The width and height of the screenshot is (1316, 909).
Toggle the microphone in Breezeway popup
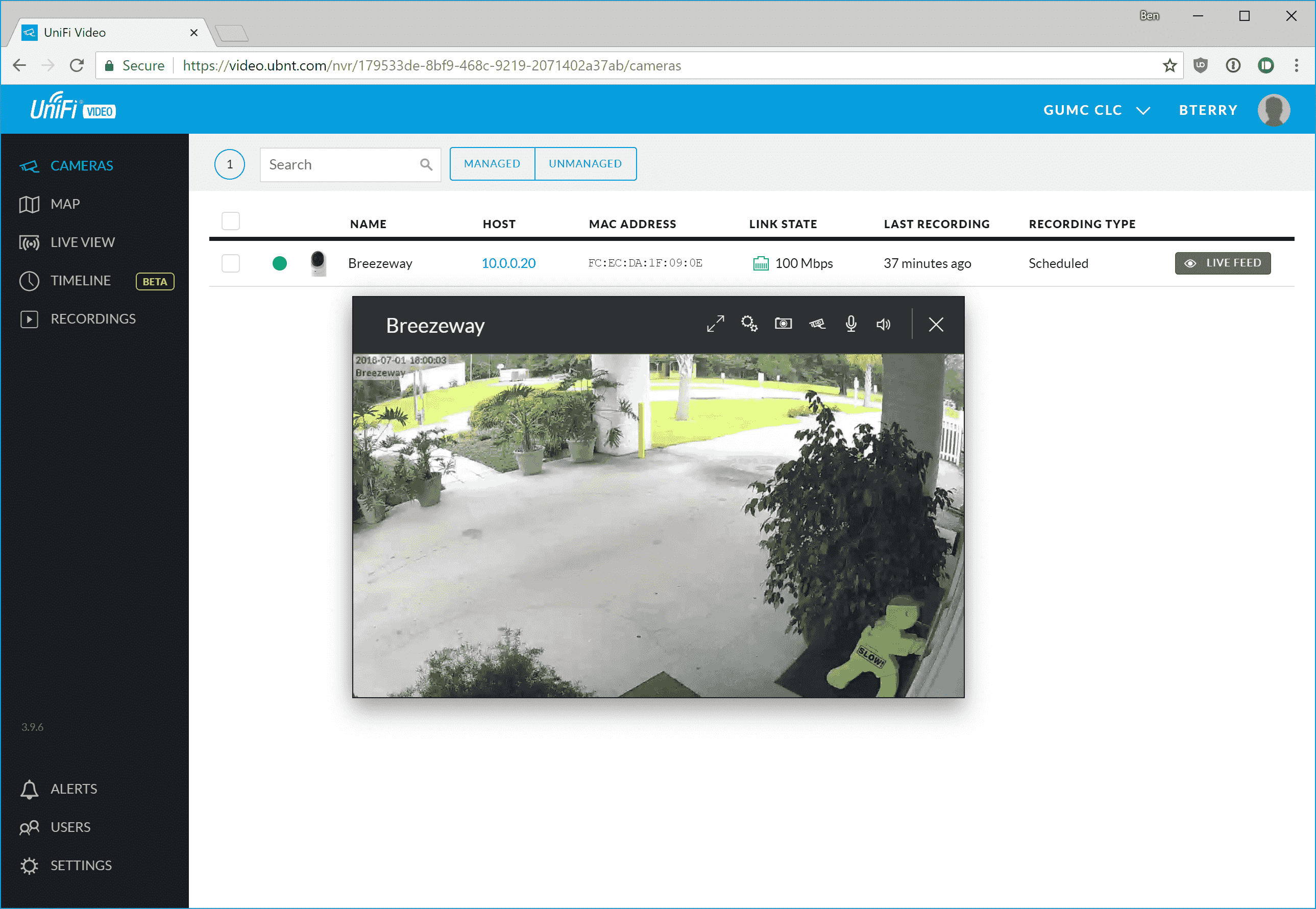point(851,324)
